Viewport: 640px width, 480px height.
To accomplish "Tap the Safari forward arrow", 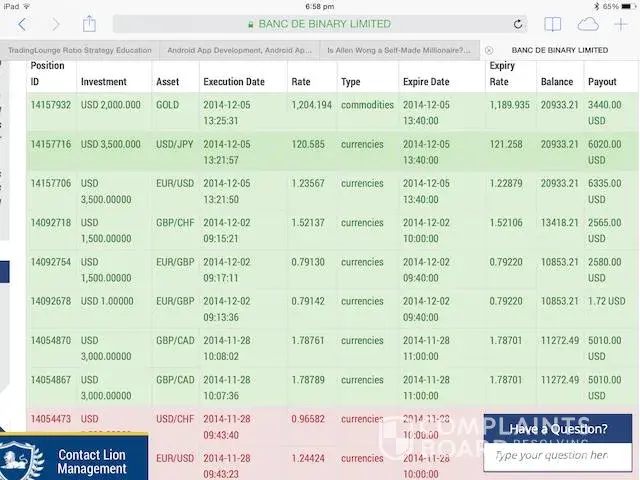I will click(x=55, y=25).
